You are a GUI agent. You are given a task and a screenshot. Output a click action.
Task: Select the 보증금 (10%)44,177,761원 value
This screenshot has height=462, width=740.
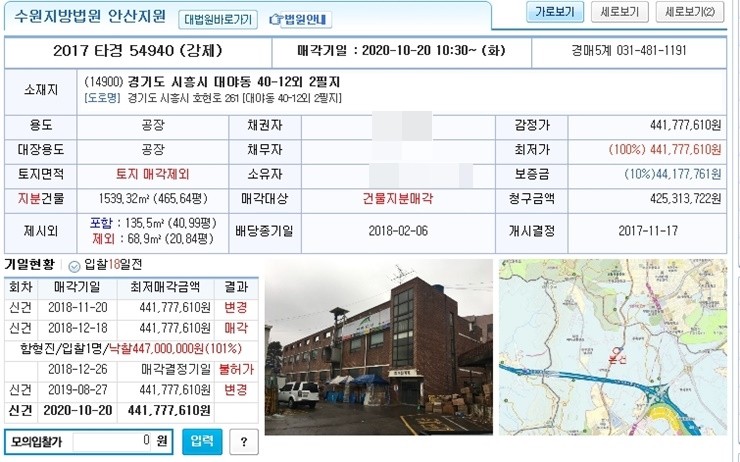point(673,174)
